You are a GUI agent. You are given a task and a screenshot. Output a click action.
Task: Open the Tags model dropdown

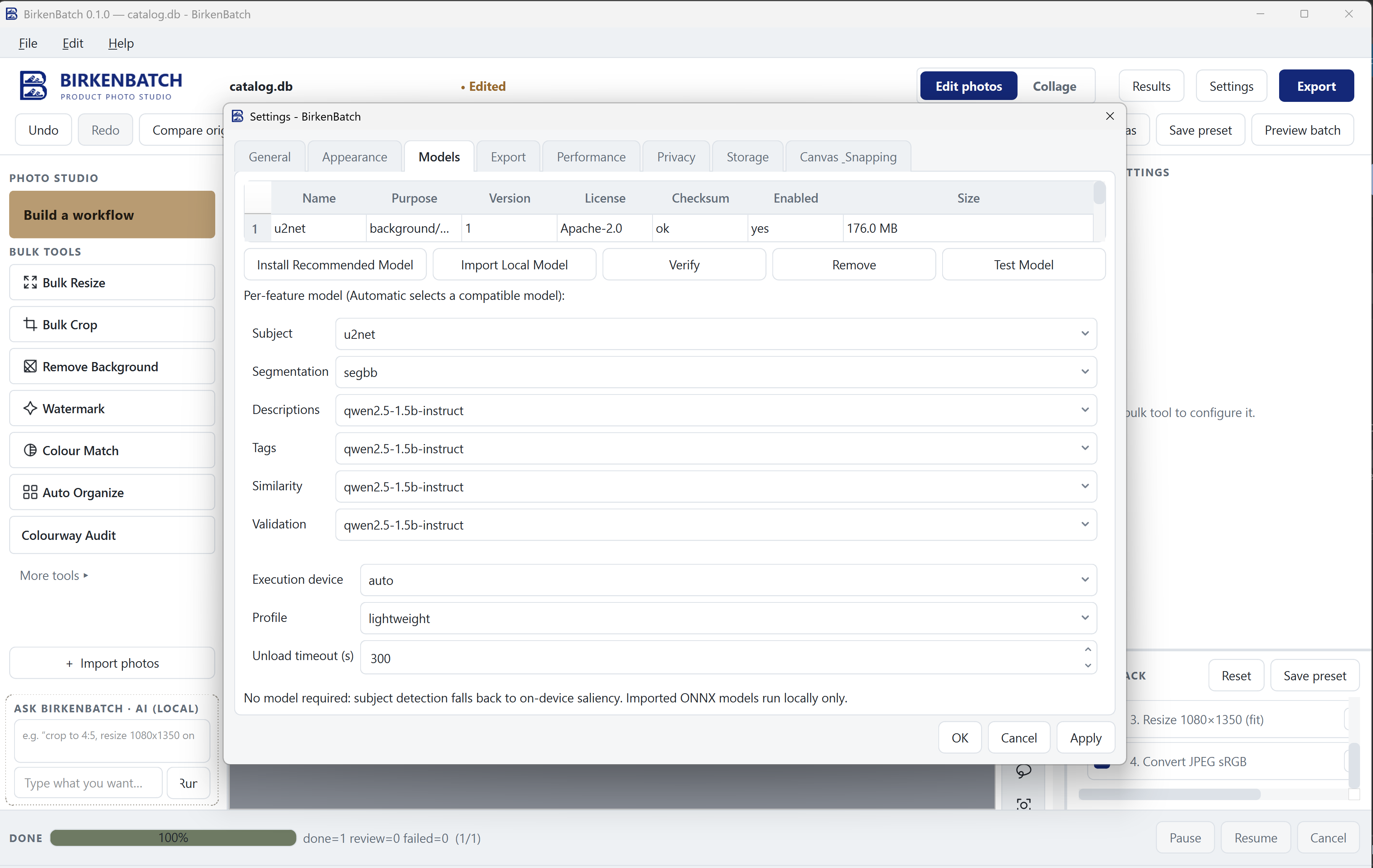coord(716,449)
